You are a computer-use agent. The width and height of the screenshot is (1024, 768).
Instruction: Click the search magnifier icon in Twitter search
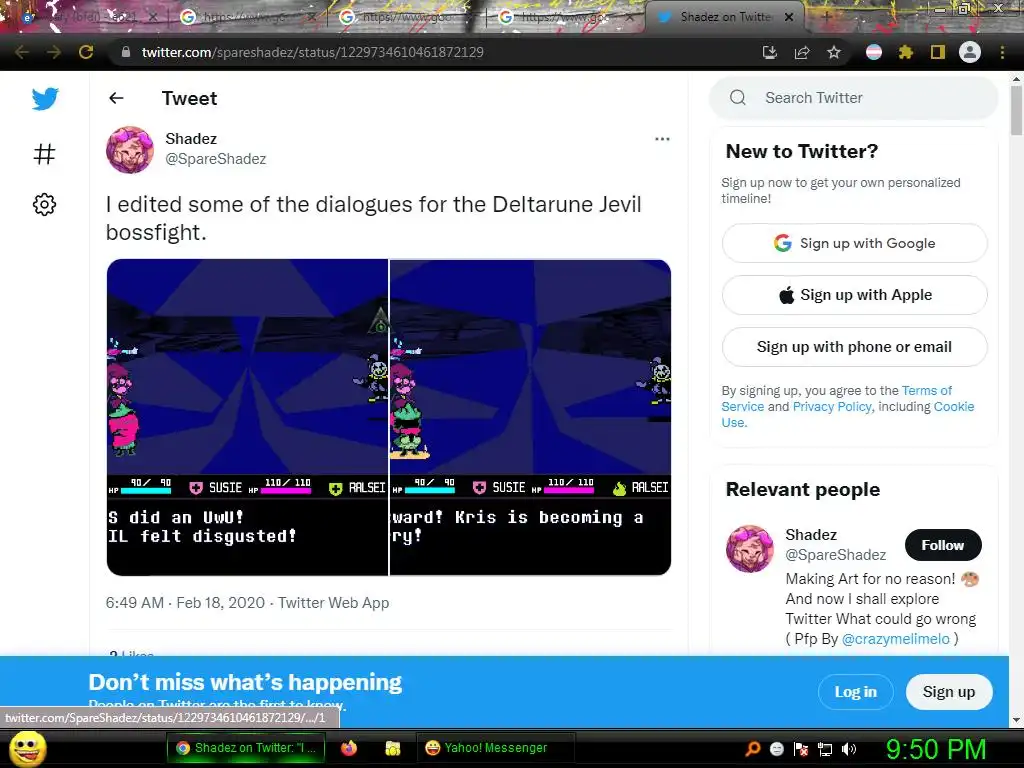738,98
